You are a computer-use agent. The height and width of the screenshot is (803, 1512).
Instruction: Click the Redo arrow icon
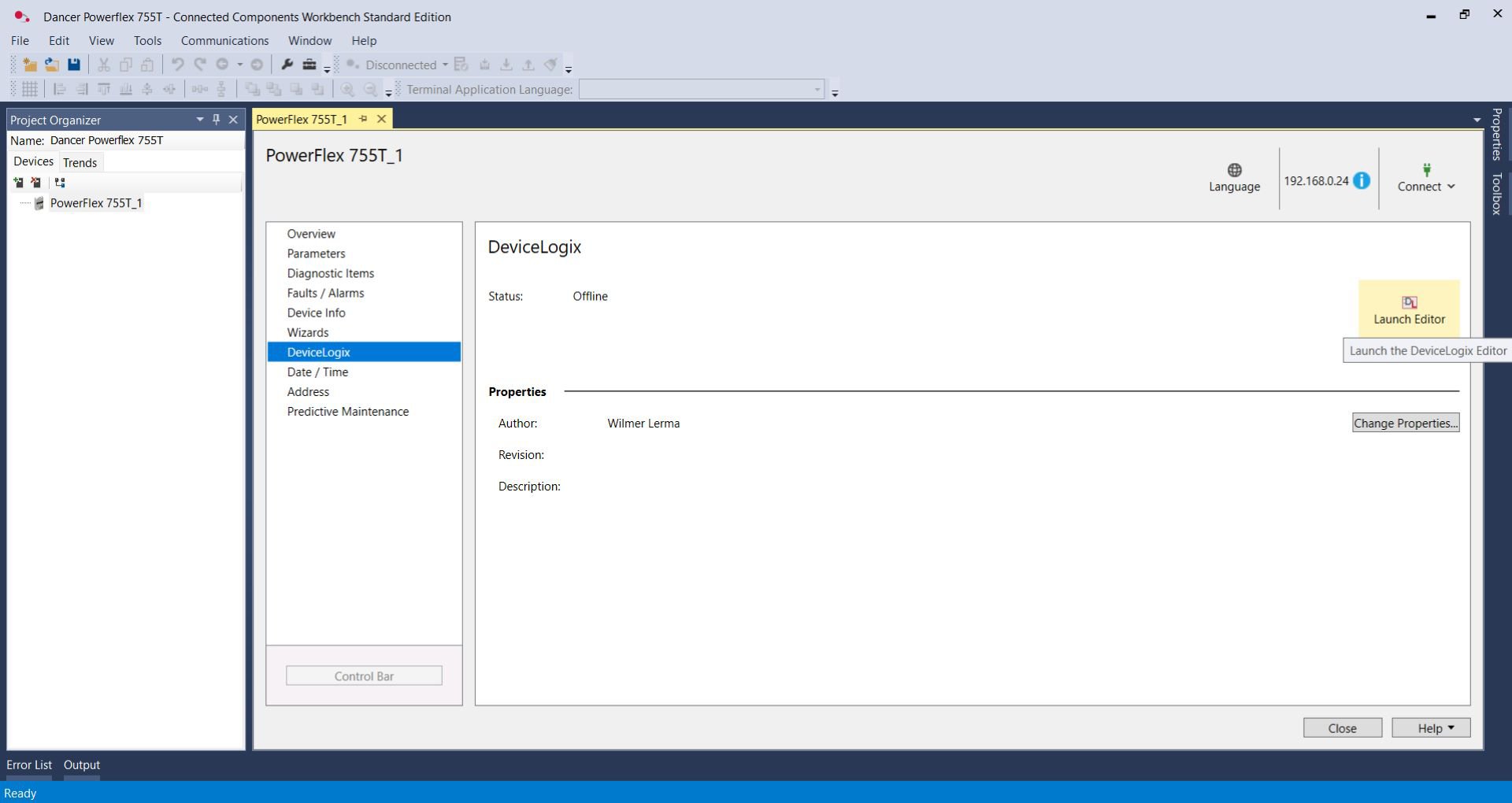(200, 65)
